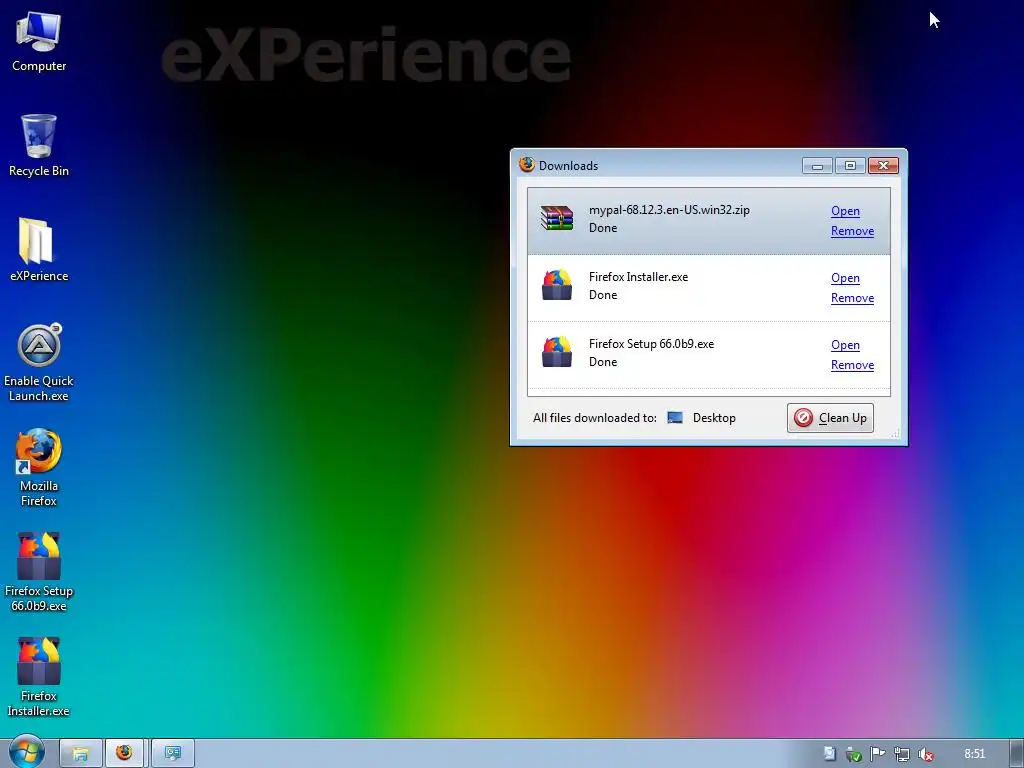Click the Firefox icon in Downloads title bar
This screenshot has height=768, width=1024.
pyautogui.click(x=526, y=165)
